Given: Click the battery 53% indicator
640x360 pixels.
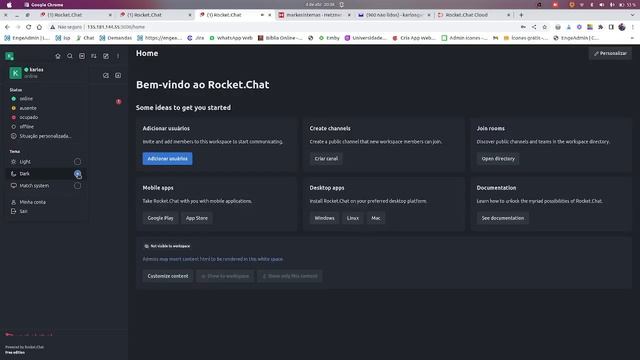Looking at the screenshot, I should [627, 5].
